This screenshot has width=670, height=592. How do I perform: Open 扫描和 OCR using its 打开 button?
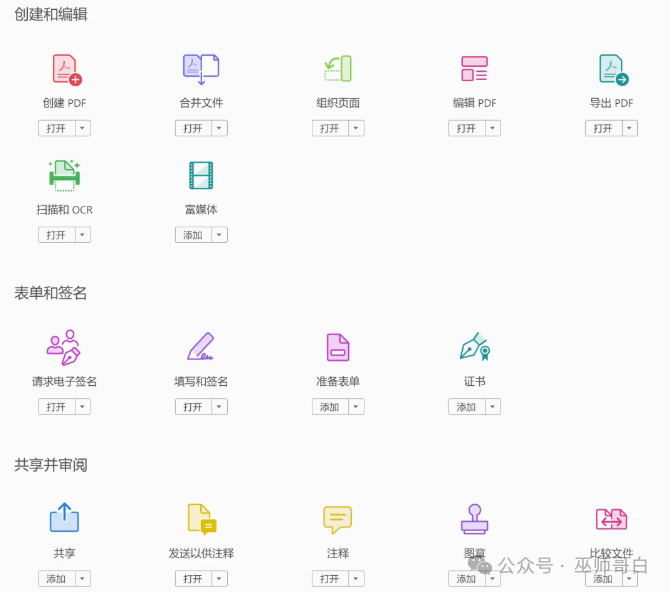57,235
